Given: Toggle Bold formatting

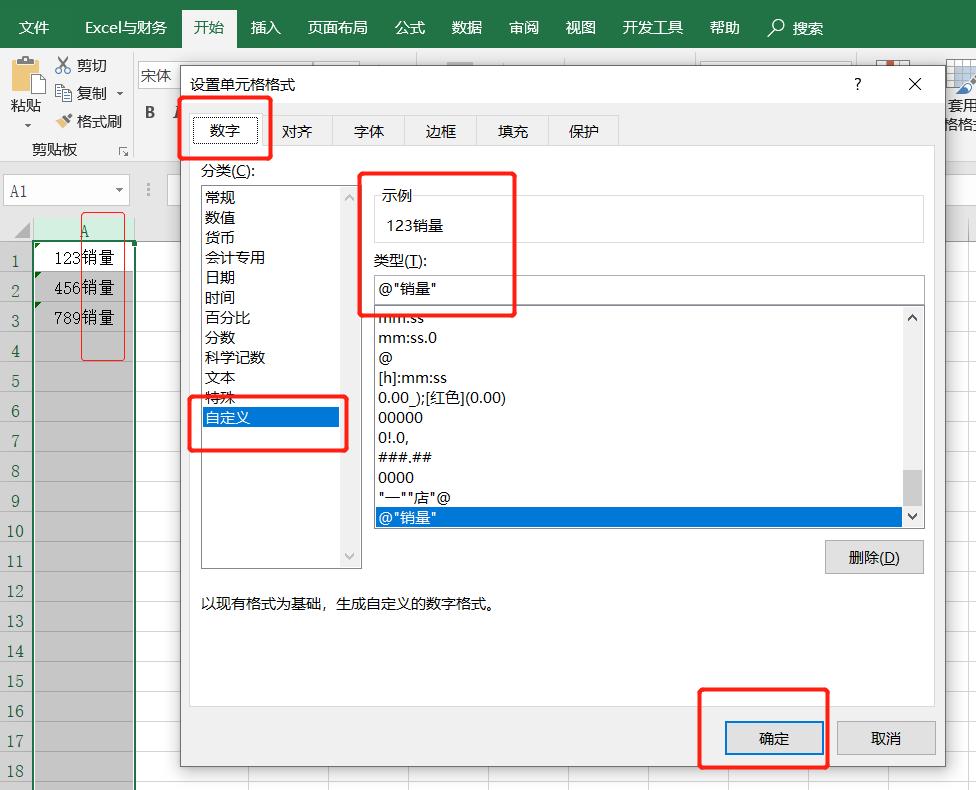Looking at the screenshot, I should 150,113.
